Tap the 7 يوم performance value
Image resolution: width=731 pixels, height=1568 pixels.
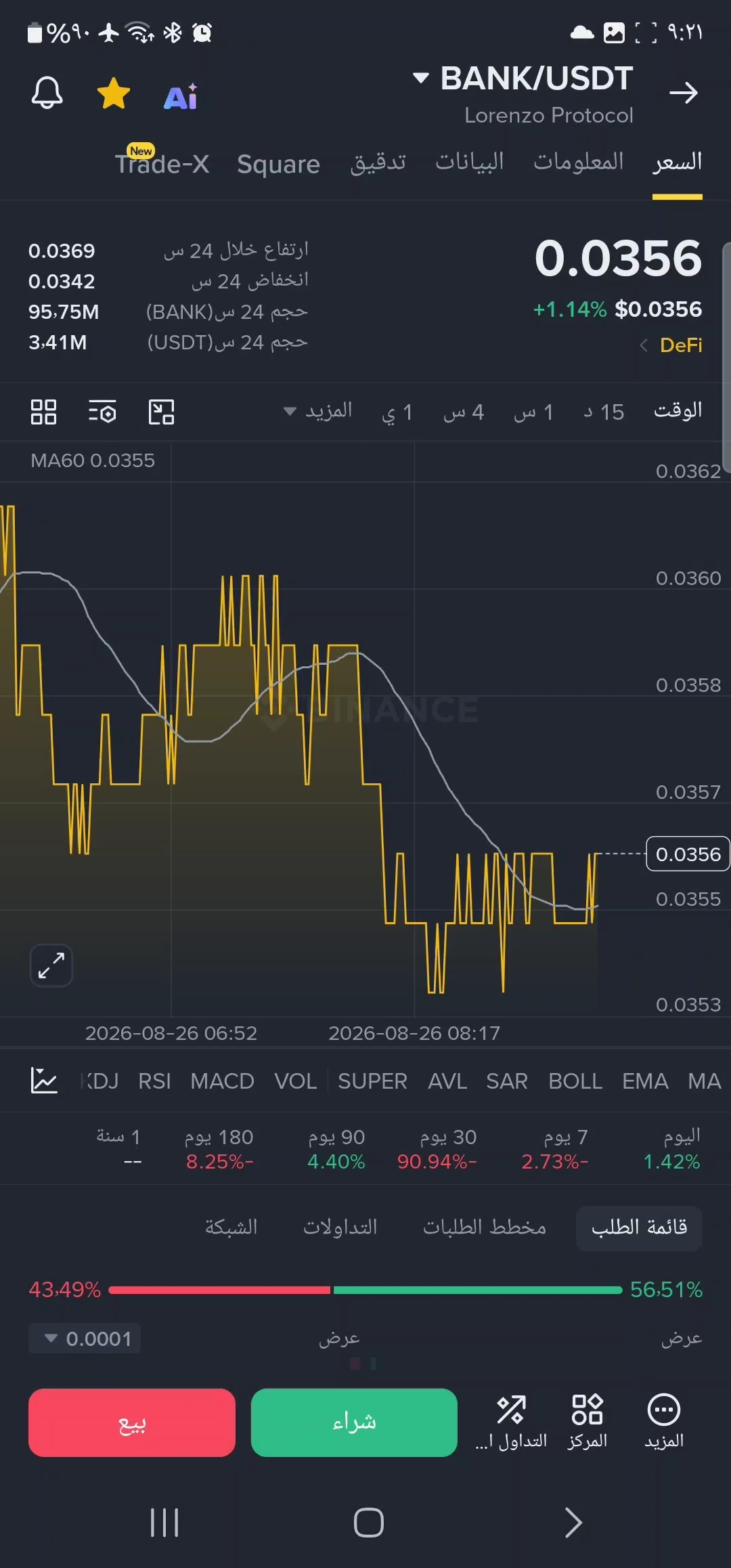(x=555, y=1162)
